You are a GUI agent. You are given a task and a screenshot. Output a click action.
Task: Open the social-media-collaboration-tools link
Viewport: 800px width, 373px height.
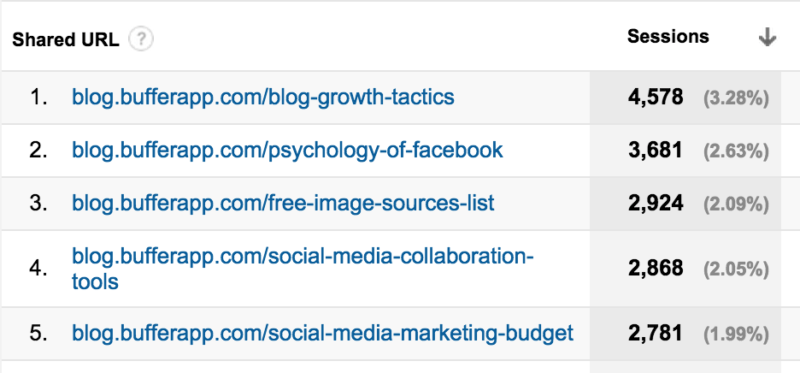pos(303,268)
